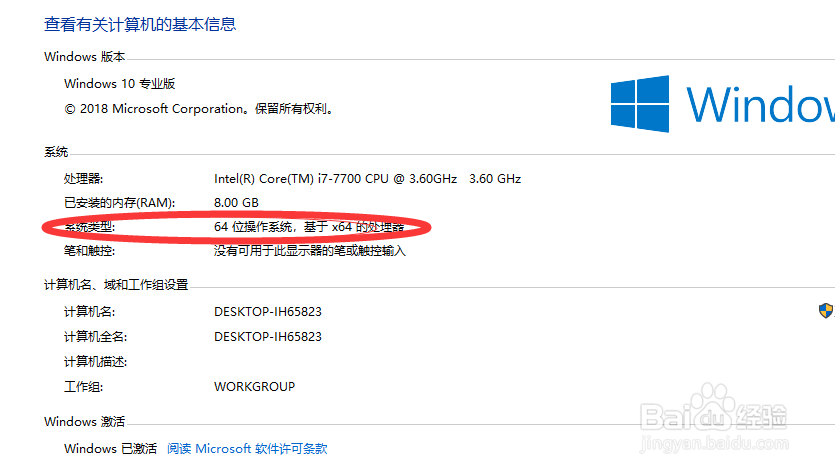Select the 计算机名 value DESKTOP-IH65823

click(x=268, y=312)
